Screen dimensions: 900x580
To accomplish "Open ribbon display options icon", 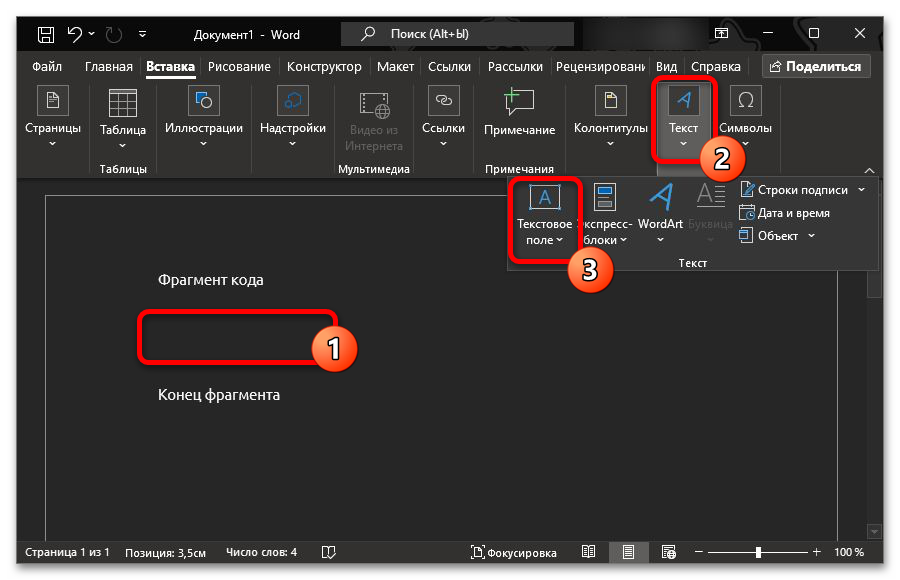I will pos(721,33).
